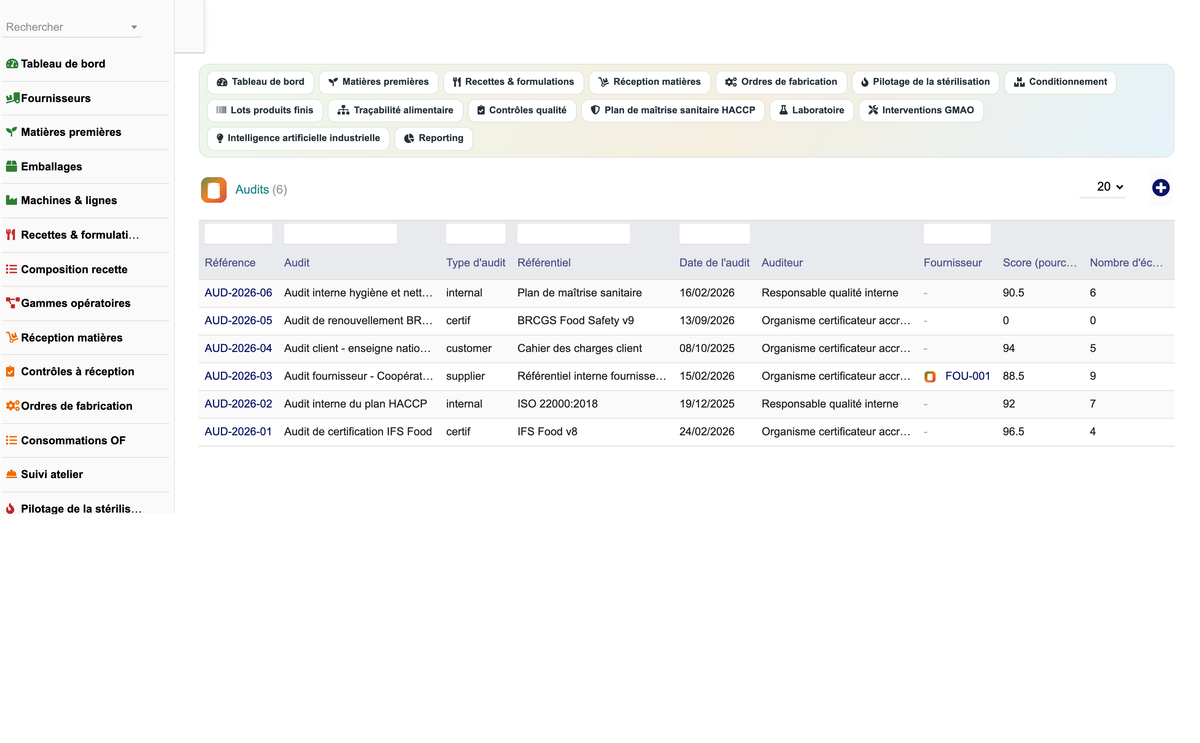The height and width of the screenshot is (743, 1200).
Task: Click the Suivi atelier helmet icon
Action: tap(12, 474)
